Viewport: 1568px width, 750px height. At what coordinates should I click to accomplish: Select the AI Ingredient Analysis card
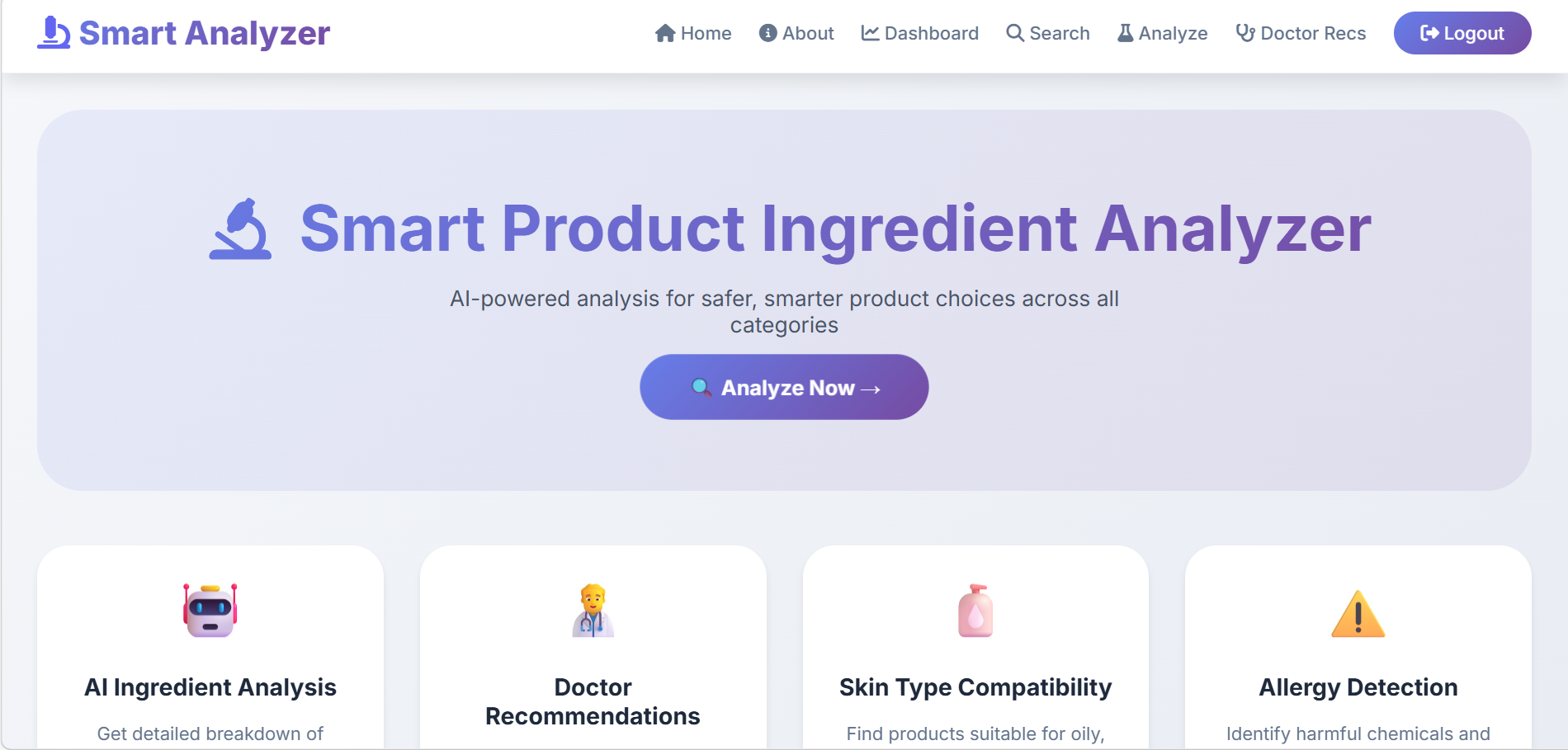click(x=209, y=660)
